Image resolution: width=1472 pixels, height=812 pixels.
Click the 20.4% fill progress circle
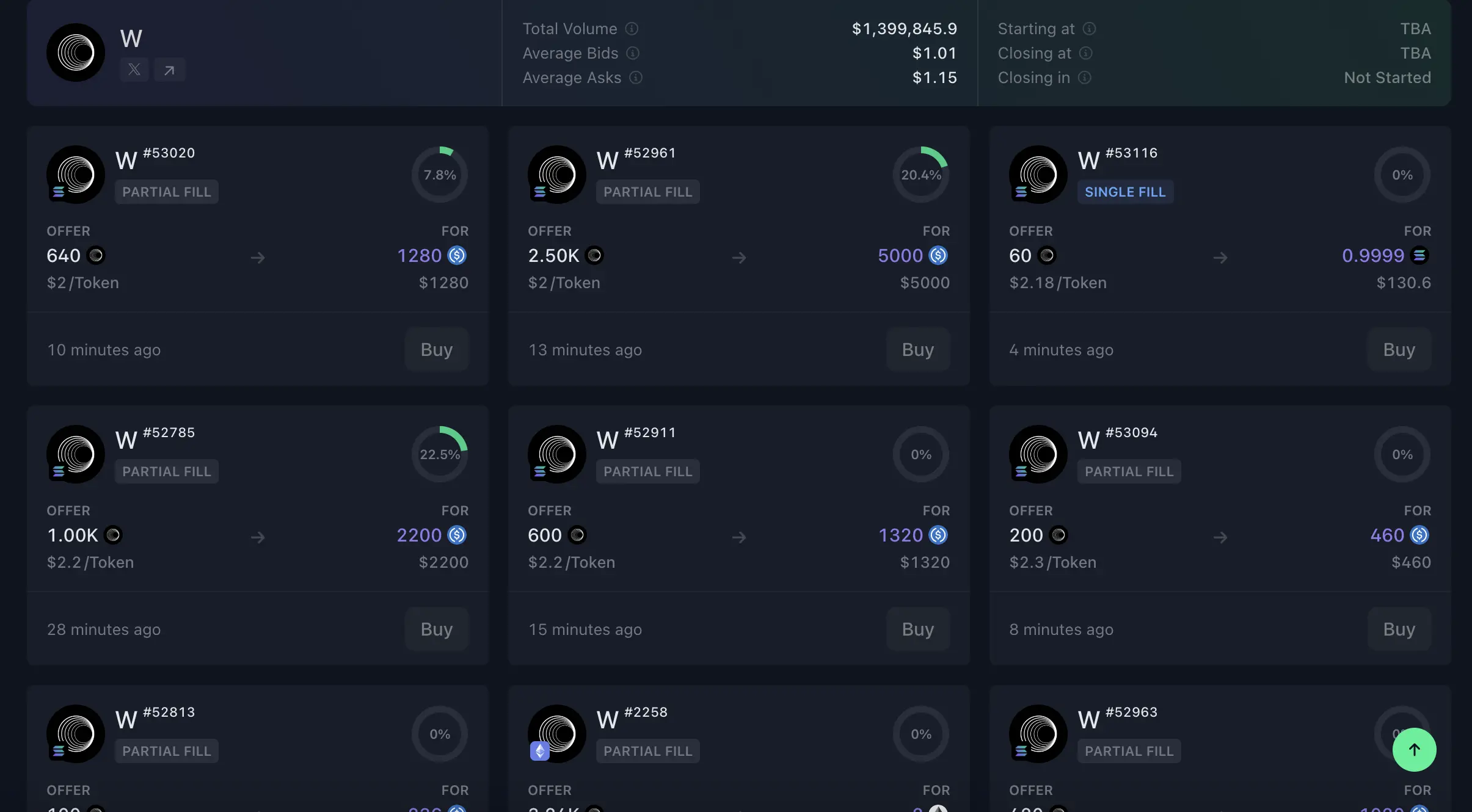coord(921,175)
